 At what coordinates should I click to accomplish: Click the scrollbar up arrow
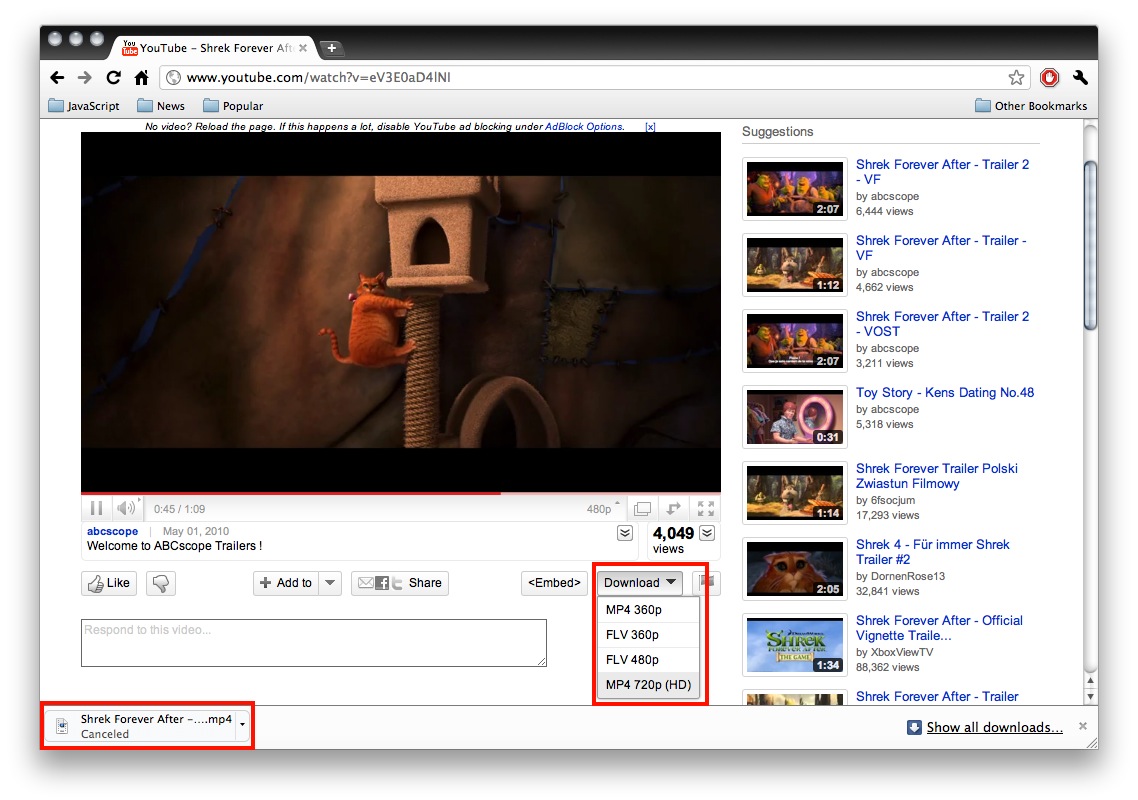1090,680
